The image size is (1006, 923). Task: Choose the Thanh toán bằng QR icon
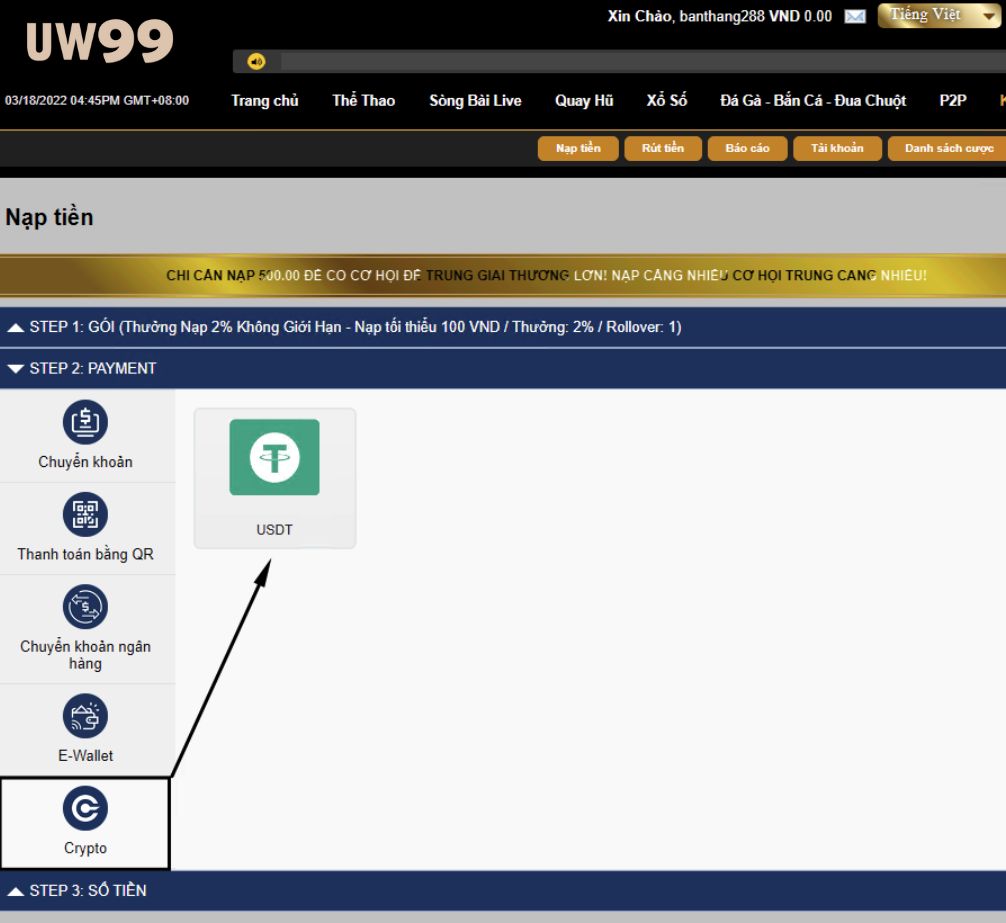[86, 515]
